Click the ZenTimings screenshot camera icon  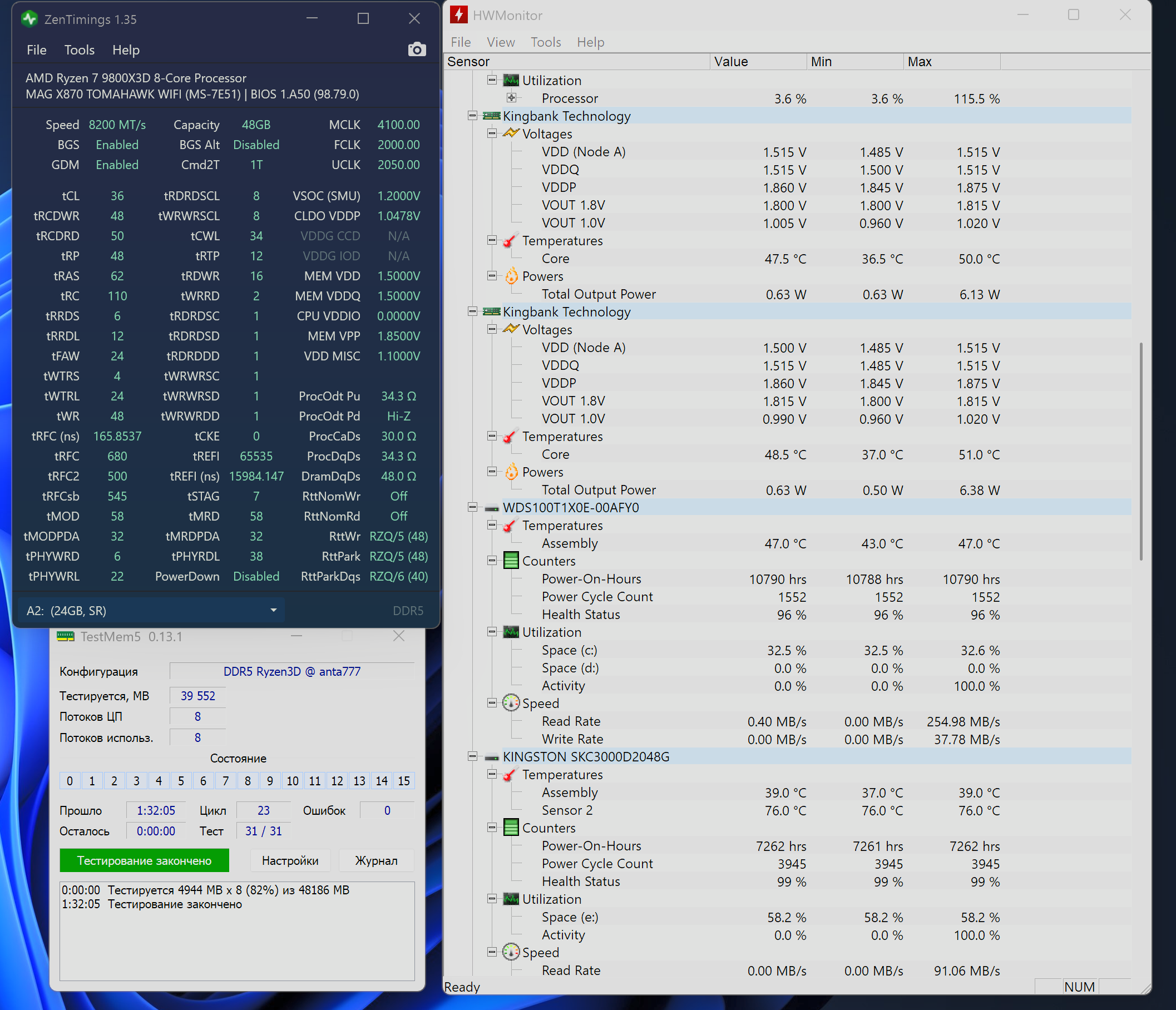(x=417, y=49)
